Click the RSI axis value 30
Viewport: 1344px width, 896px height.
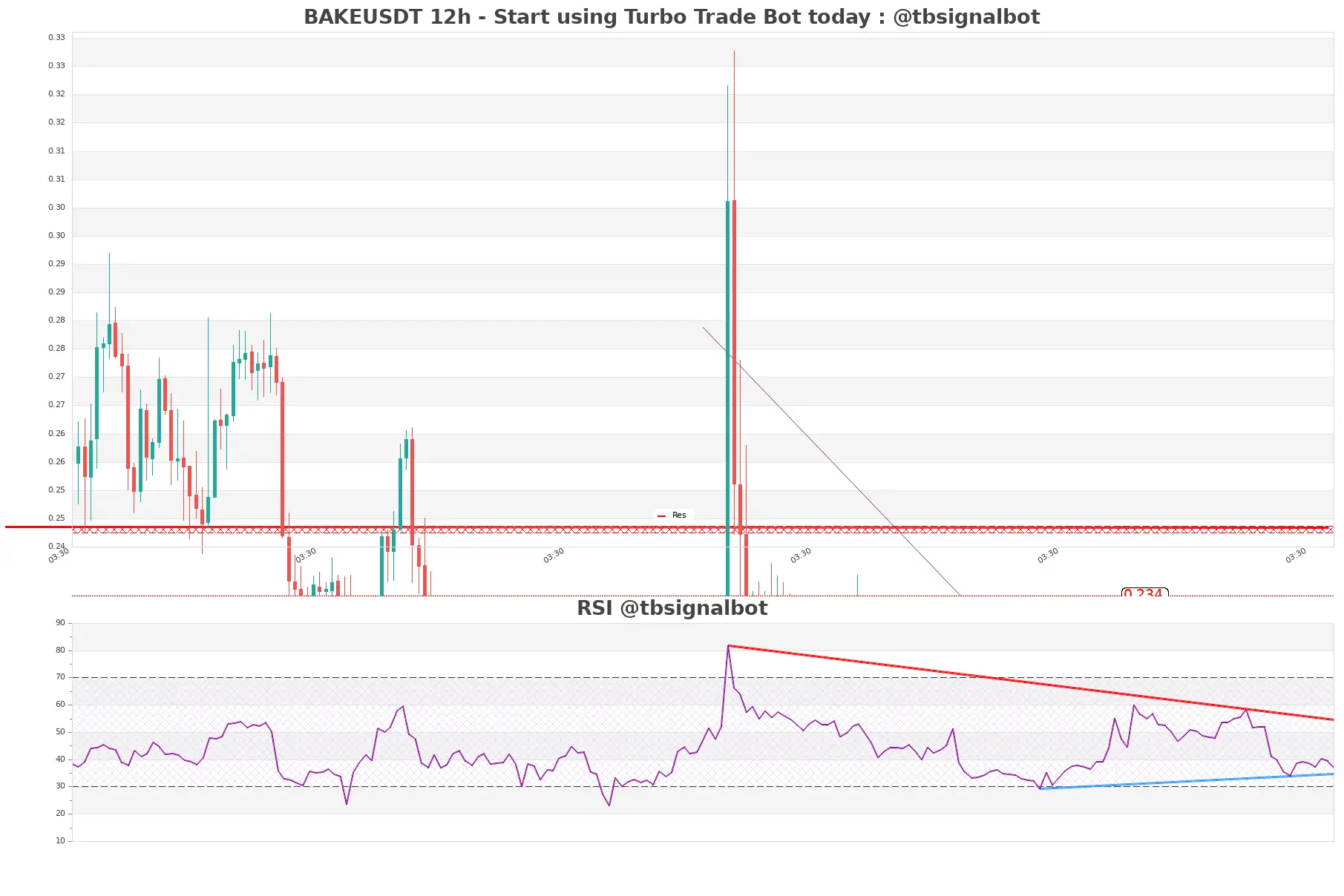click(60, 786)
